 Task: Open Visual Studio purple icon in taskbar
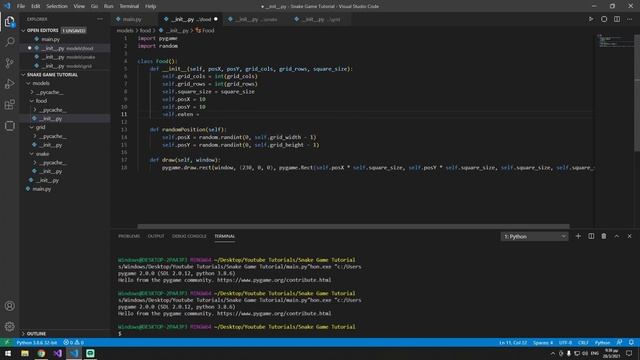[x=58, y=353]
